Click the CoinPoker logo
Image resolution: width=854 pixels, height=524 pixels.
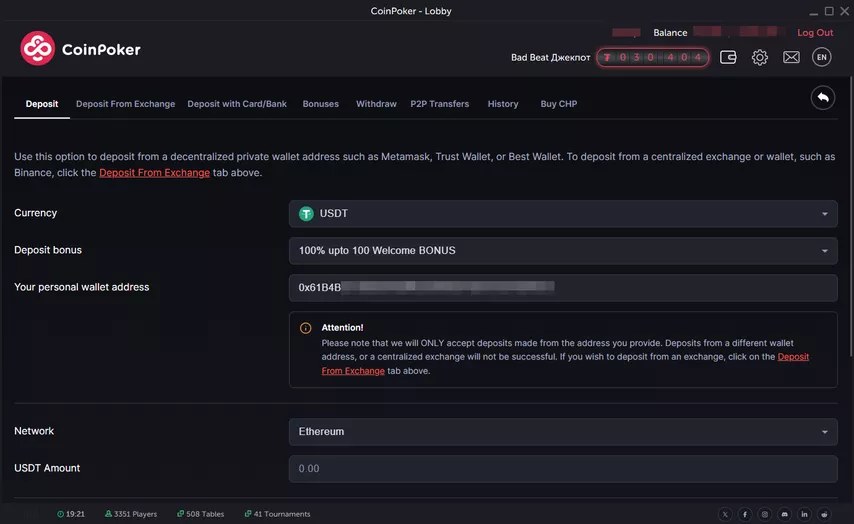pyautogui.click(x=81, y=48)
